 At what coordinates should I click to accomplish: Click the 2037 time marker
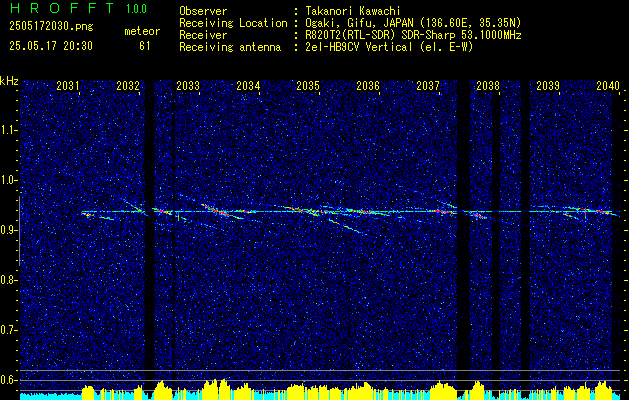point(428,86)
